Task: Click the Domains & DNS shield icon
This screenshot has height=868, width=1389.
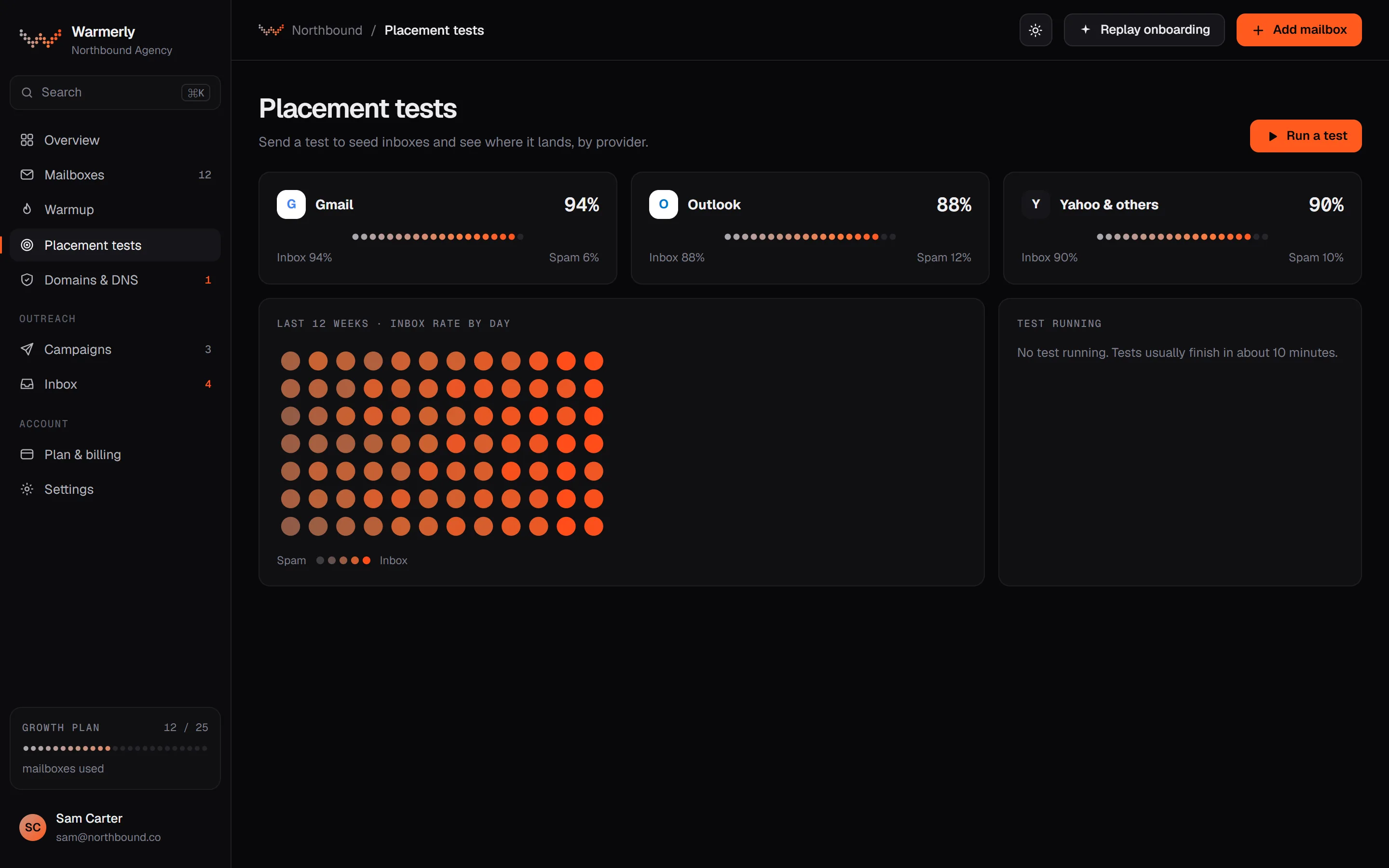Action: tap(27, 280)
